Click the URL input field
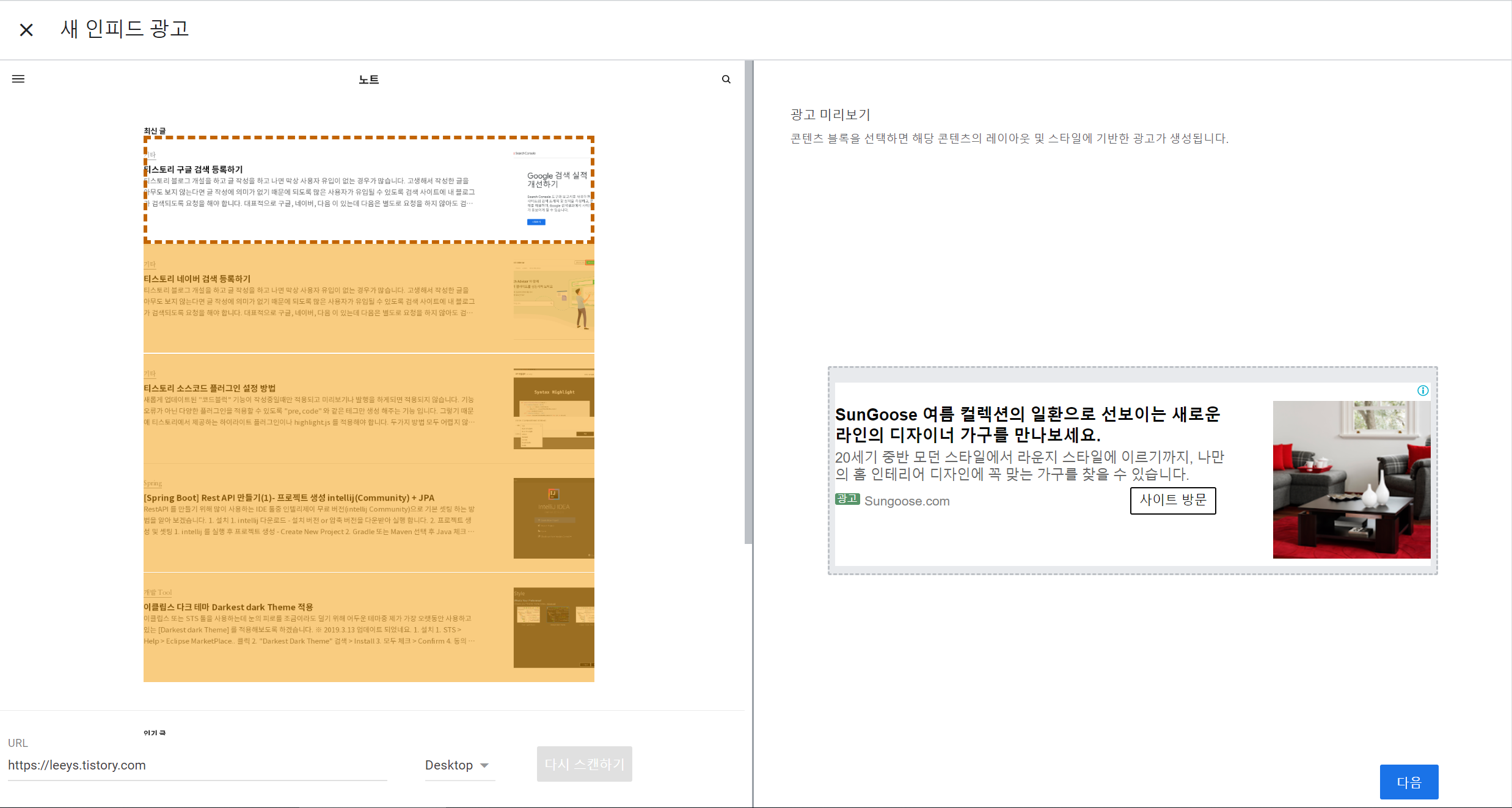 coord(197,765)
